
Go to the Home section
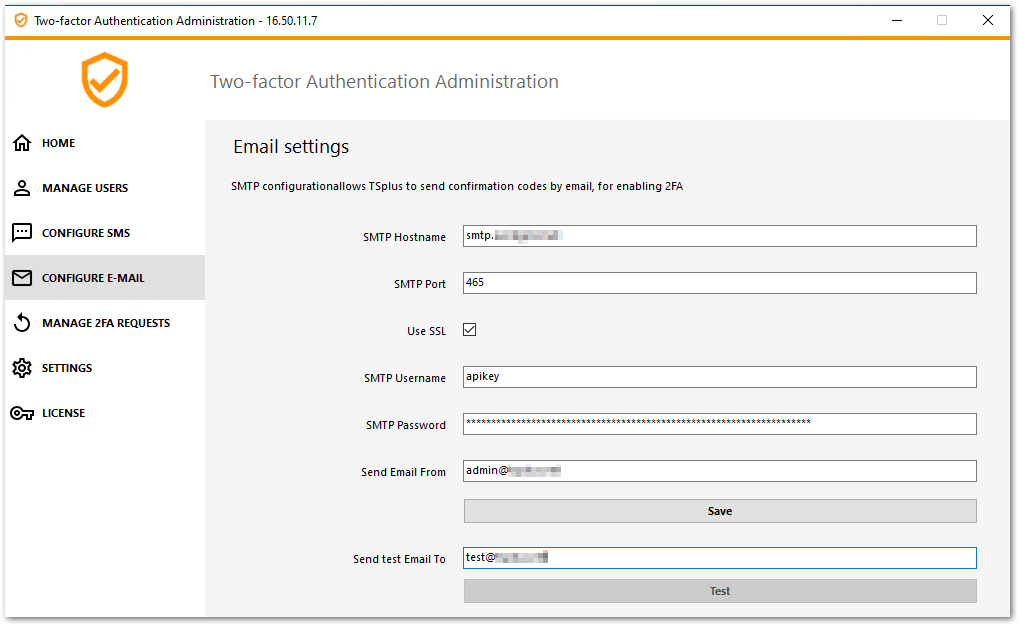[57, 143]
